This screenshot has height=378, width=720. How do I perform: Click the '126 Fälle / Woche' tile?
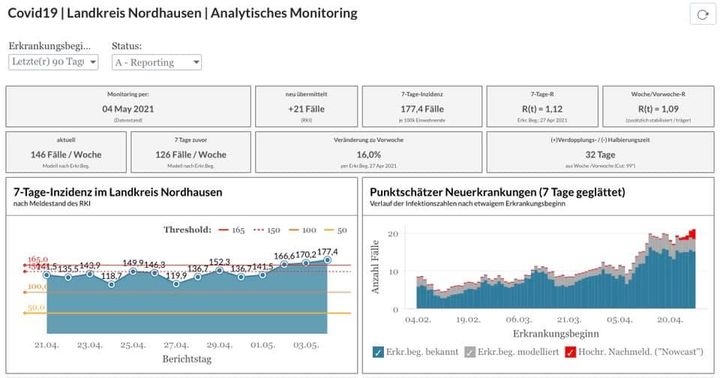point(191,152)
